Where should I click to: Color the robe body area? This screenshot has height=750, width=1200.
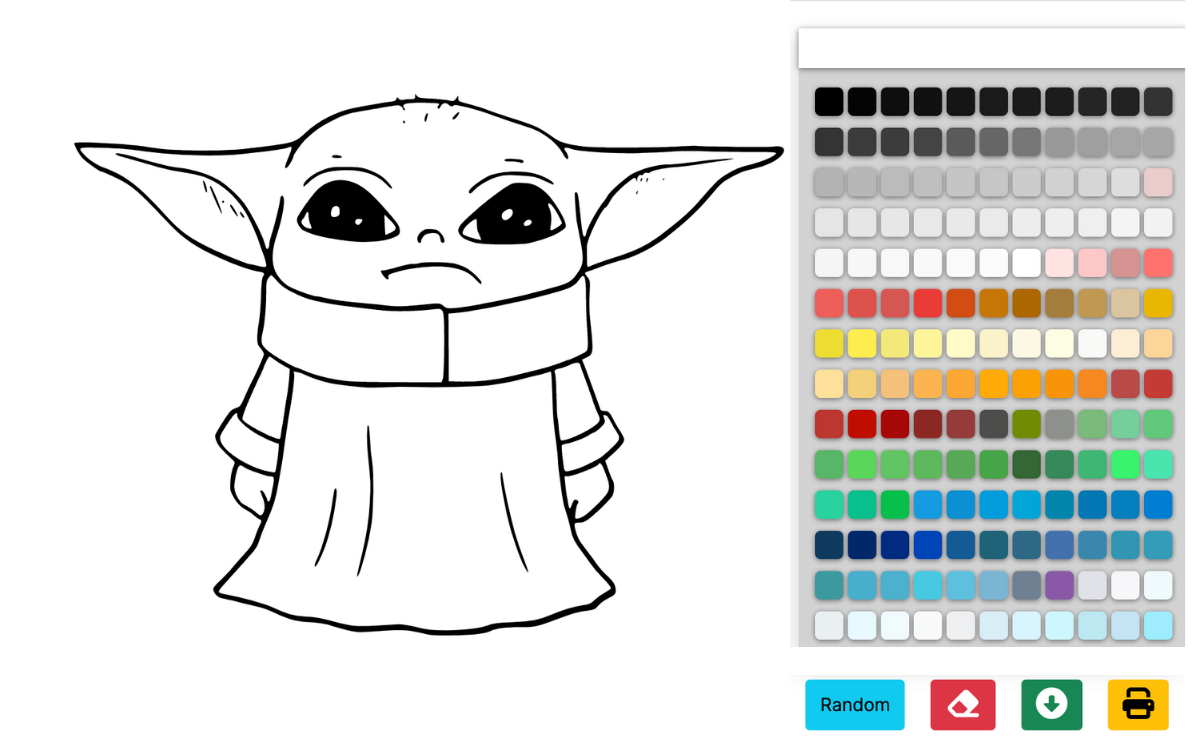(x=420, y=500)
